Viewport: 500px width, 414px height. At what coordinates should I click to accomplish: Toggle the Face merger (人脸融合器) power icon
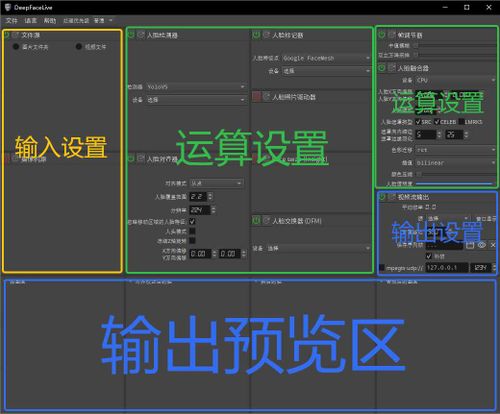click(382, 68)
